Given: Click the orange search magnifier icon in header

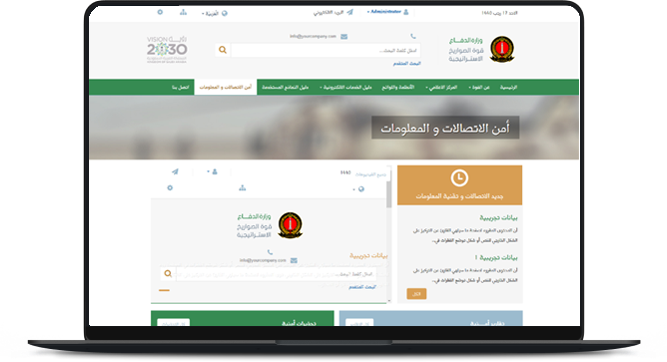Looking at the screenshot, I should tap(222, 50).
